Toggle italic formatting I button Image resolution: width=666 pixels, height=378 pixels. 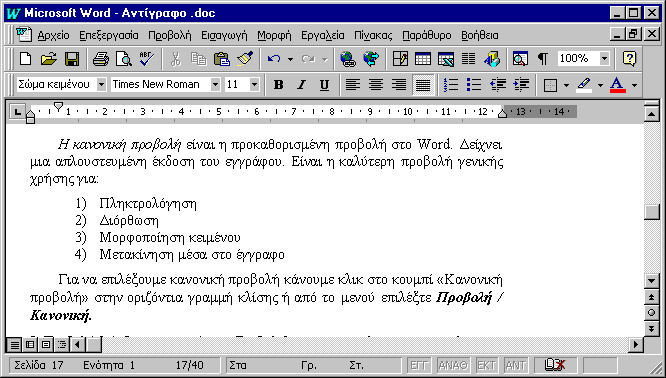301,85
